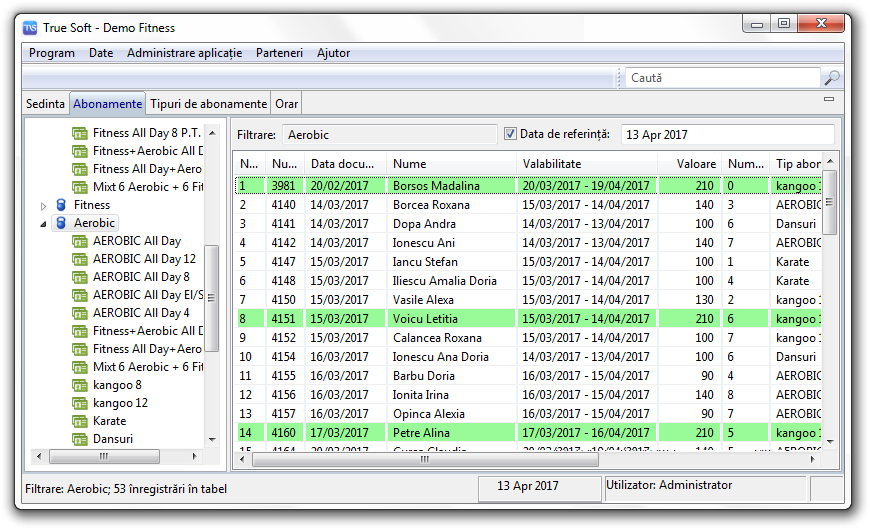870x530 pixels.
Task: Click the table horizontal scrollbar thumb
Action: pos(424,460)
